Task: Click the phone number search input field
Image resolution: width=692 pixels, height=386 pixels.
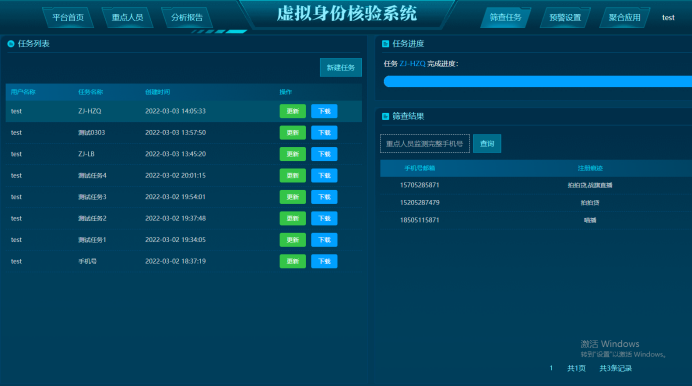Action: coord(425,143)
